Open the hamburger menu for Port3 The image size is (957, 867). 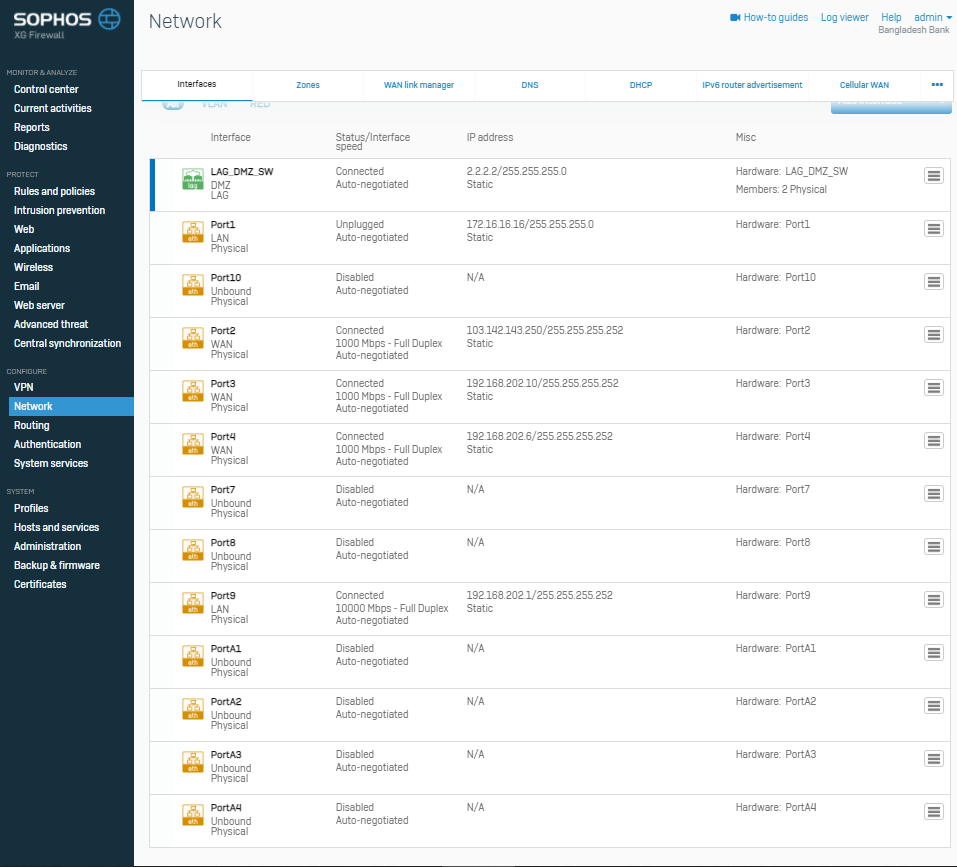coord(934,388)
